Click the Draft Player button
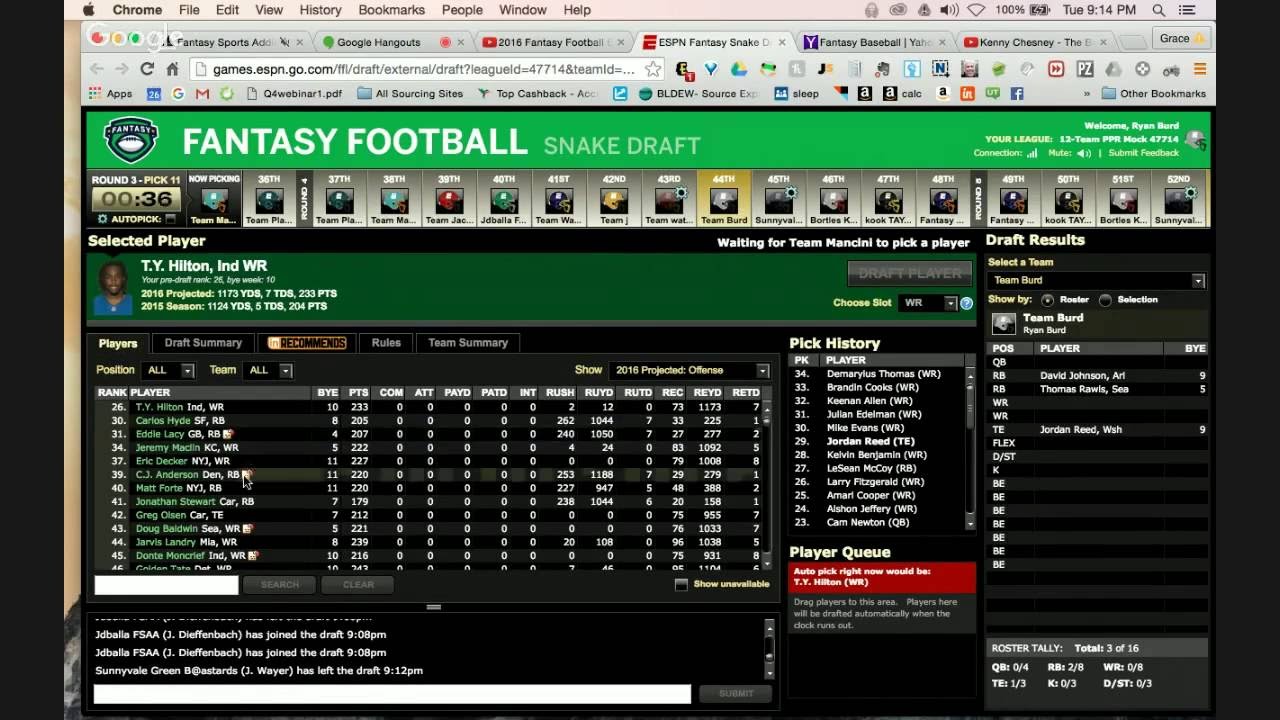Image resolution: width=1280 pixels, height=720 pixels. click(x=910, y=273)
